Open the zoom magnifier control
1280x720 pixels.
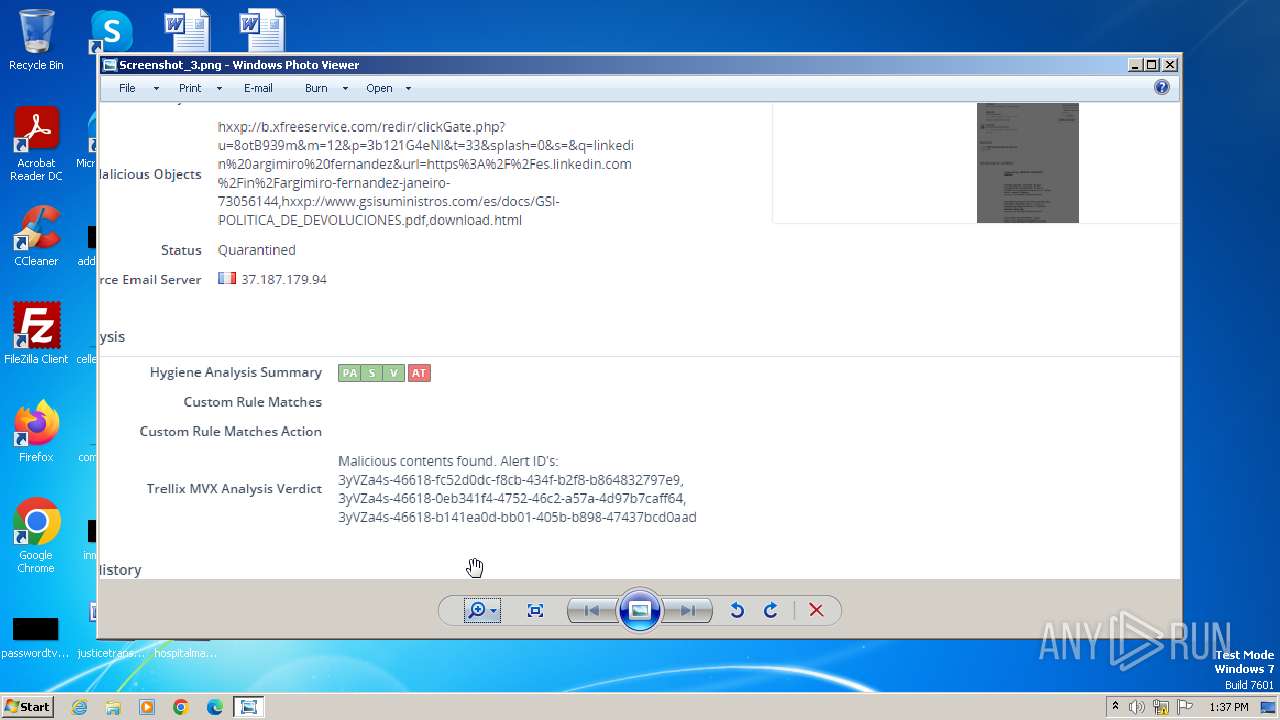482,610
